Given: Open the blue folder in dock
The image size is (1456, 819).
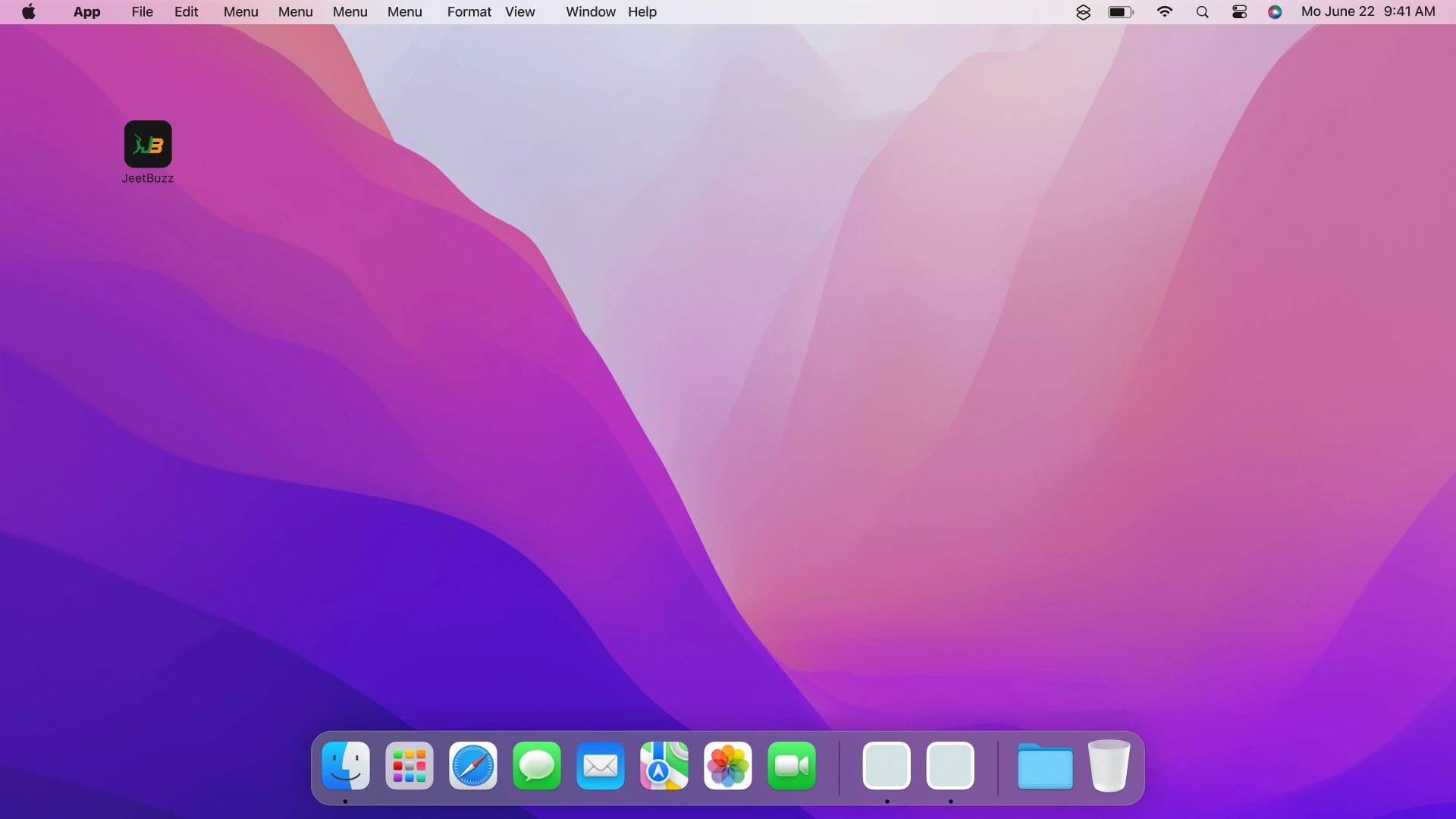Looking at the screenshot, I should click(x=1045, y=766).
